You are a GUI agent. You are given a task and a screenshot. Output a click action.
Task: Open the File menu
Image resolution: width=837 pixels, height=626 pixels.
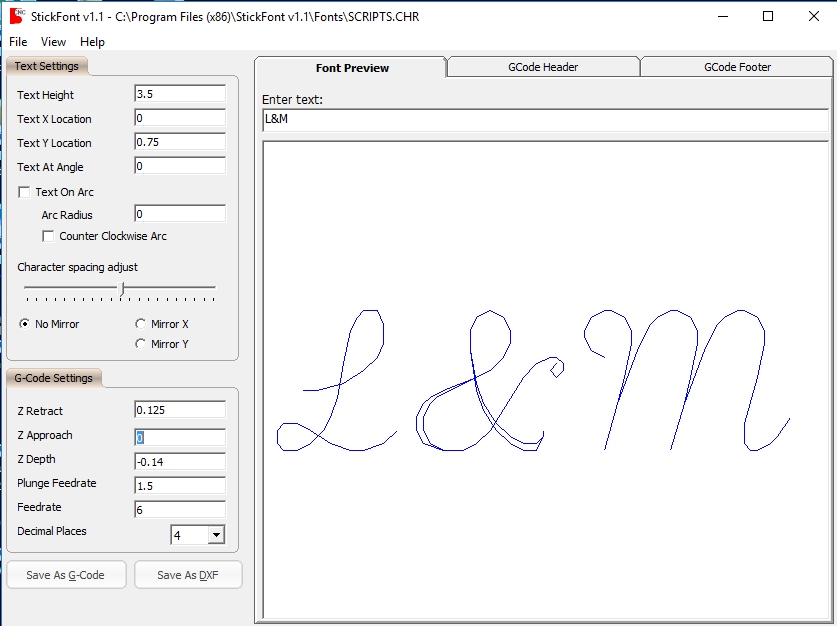pos(18,42)
